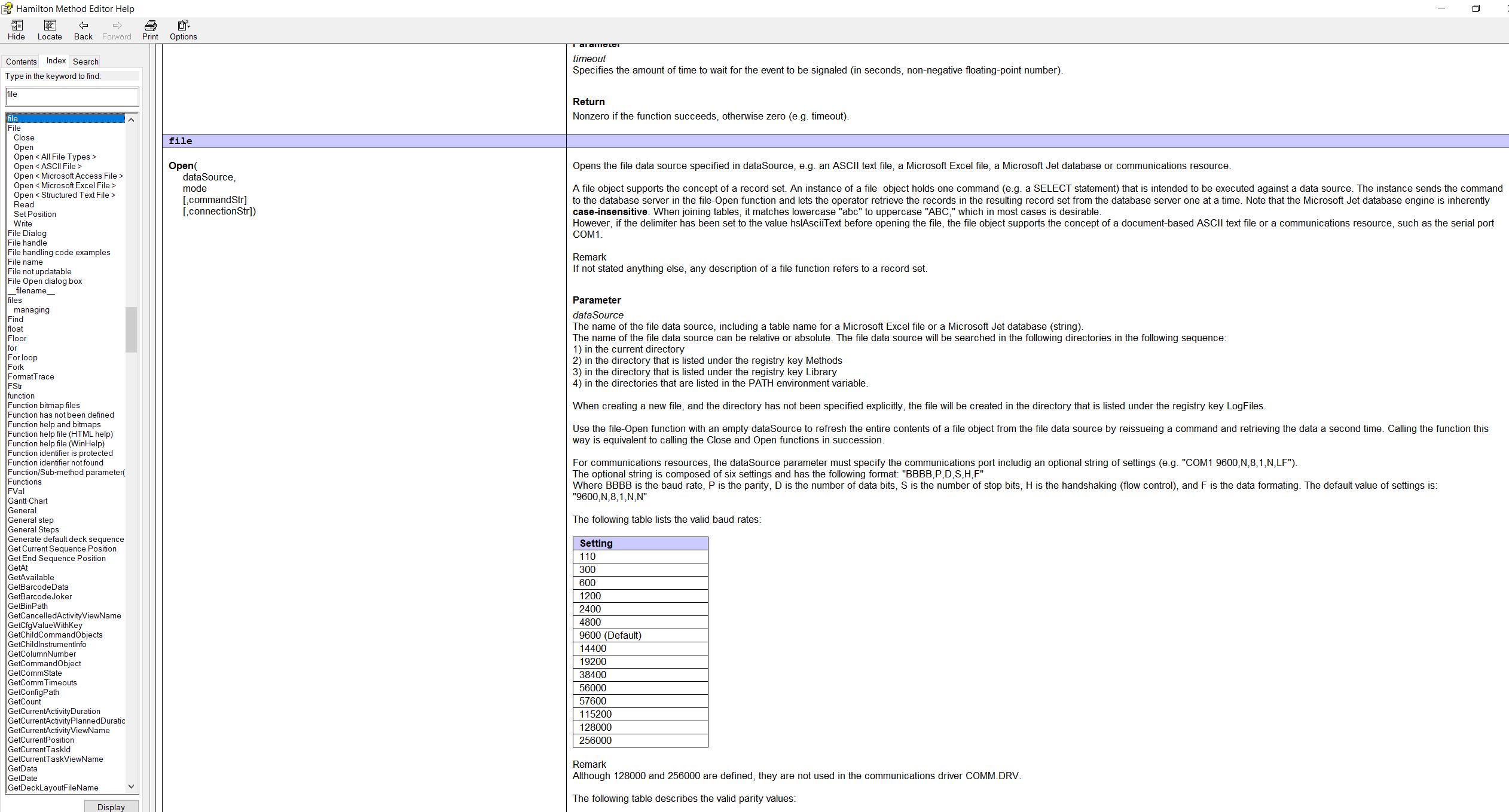The height and width of the screenshot is (812, 1509).
Task: Select 'FVal' index entry
Action: pos(16,491)
